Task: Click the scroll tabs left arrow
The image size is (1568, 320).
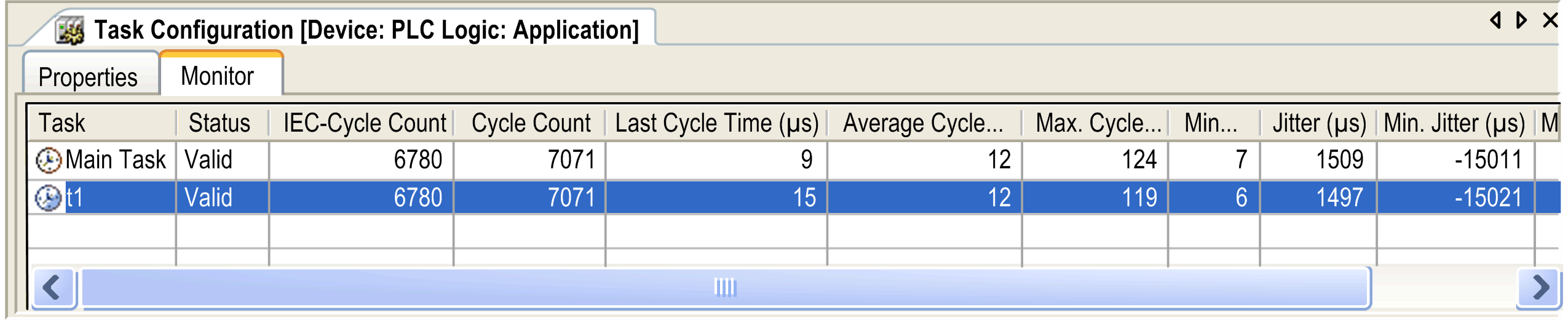Action: click(x=1495, y=20)
